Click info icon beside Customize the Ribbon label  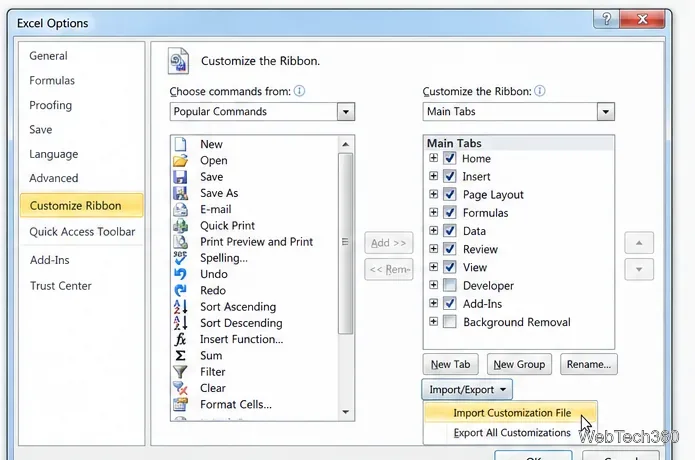coord(540,91)
